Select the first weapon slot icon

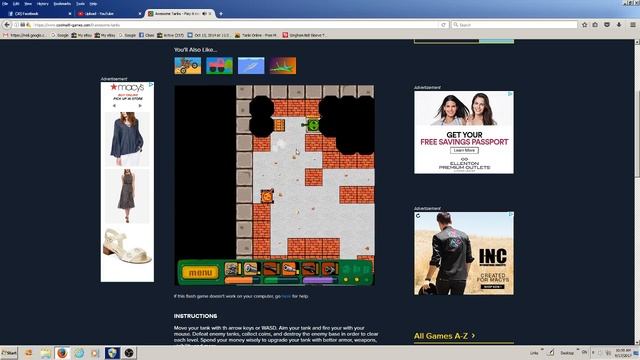232,269
